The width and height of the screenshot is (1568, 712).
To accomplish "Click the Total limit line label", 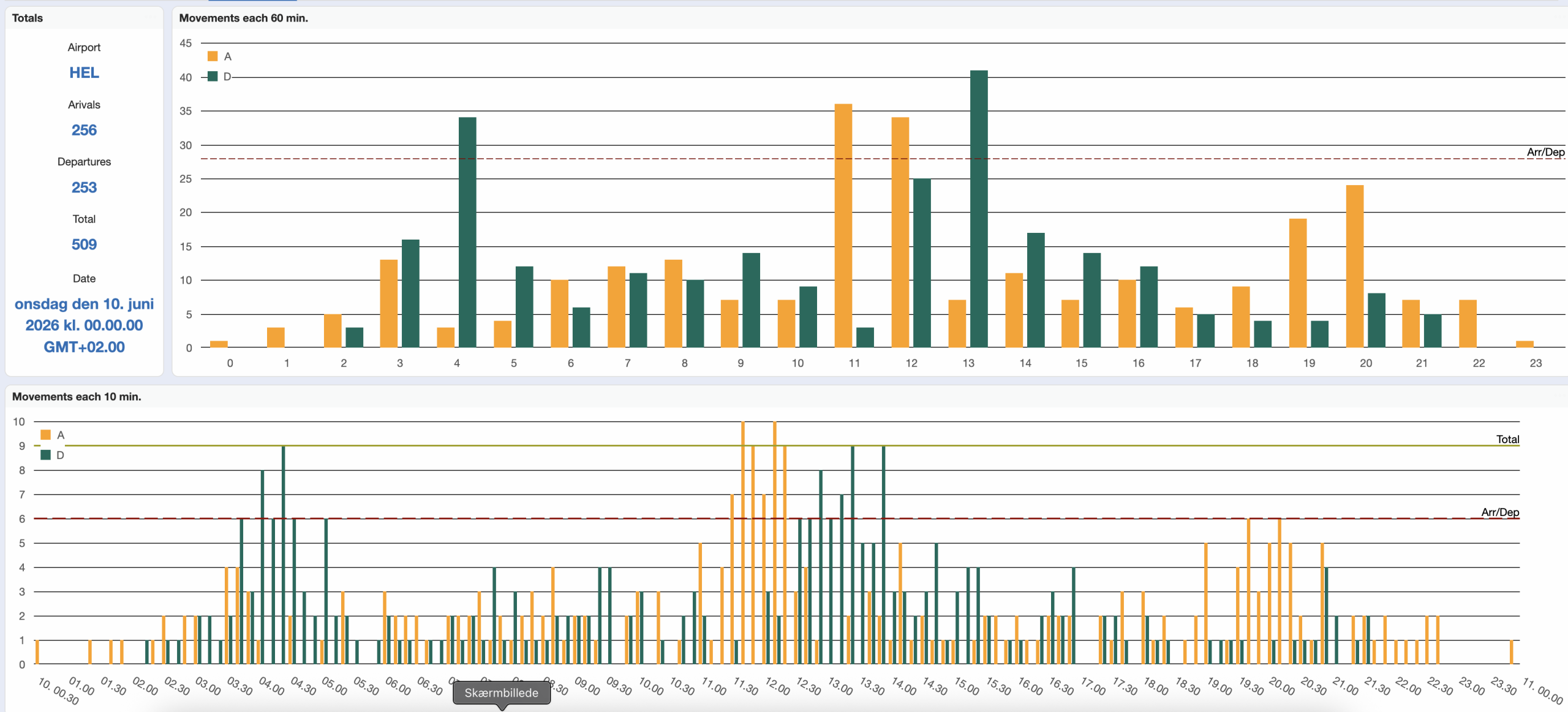I will tap(1507, 439).
